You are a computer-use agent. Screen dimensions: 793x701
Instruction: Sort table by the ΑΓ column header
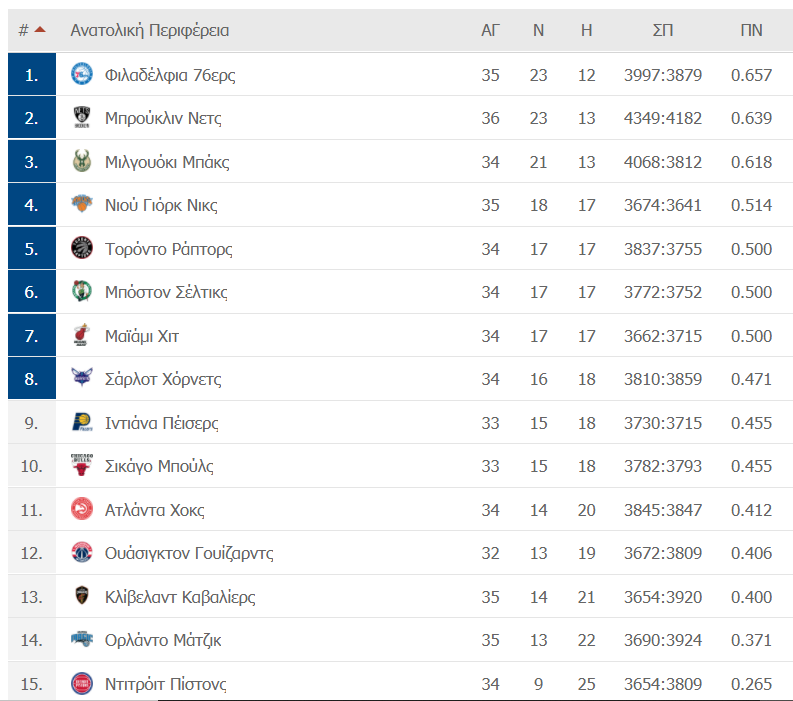tap(490, 30)
